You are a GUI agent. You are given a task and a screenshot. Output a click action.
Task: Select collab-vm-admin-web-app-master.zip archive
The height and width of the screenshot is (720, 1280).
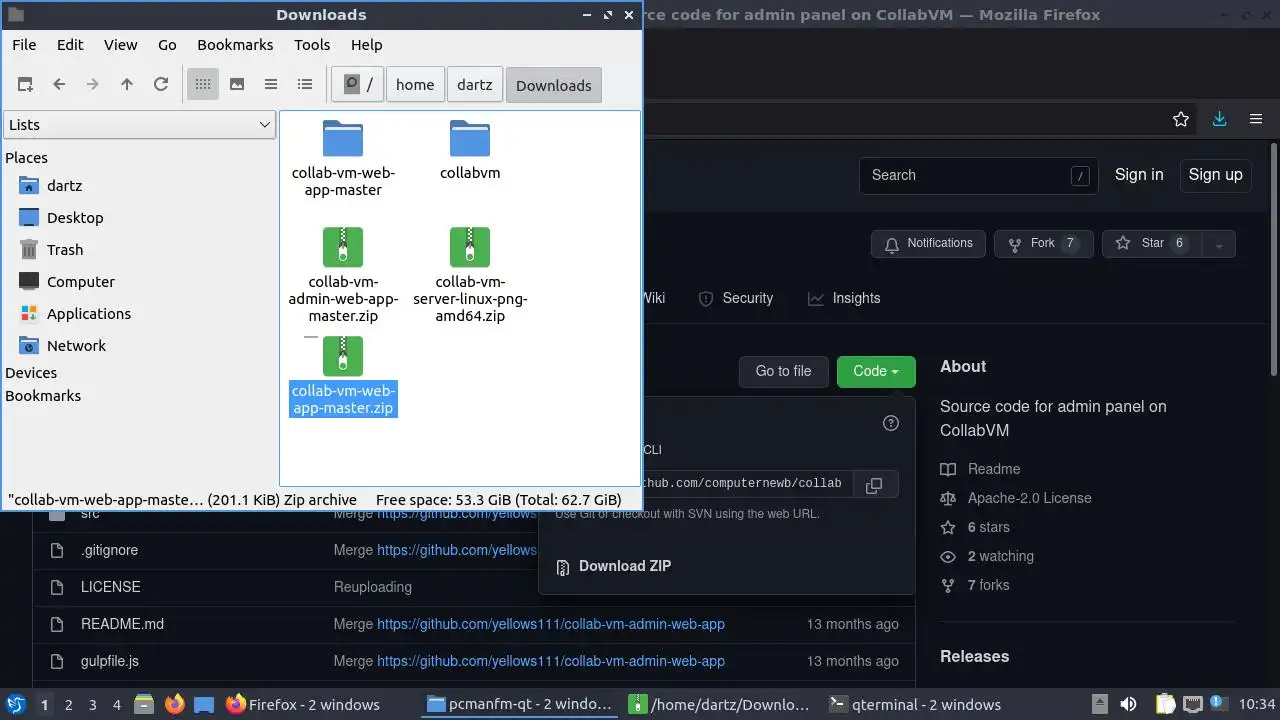[x=343, y=275]
